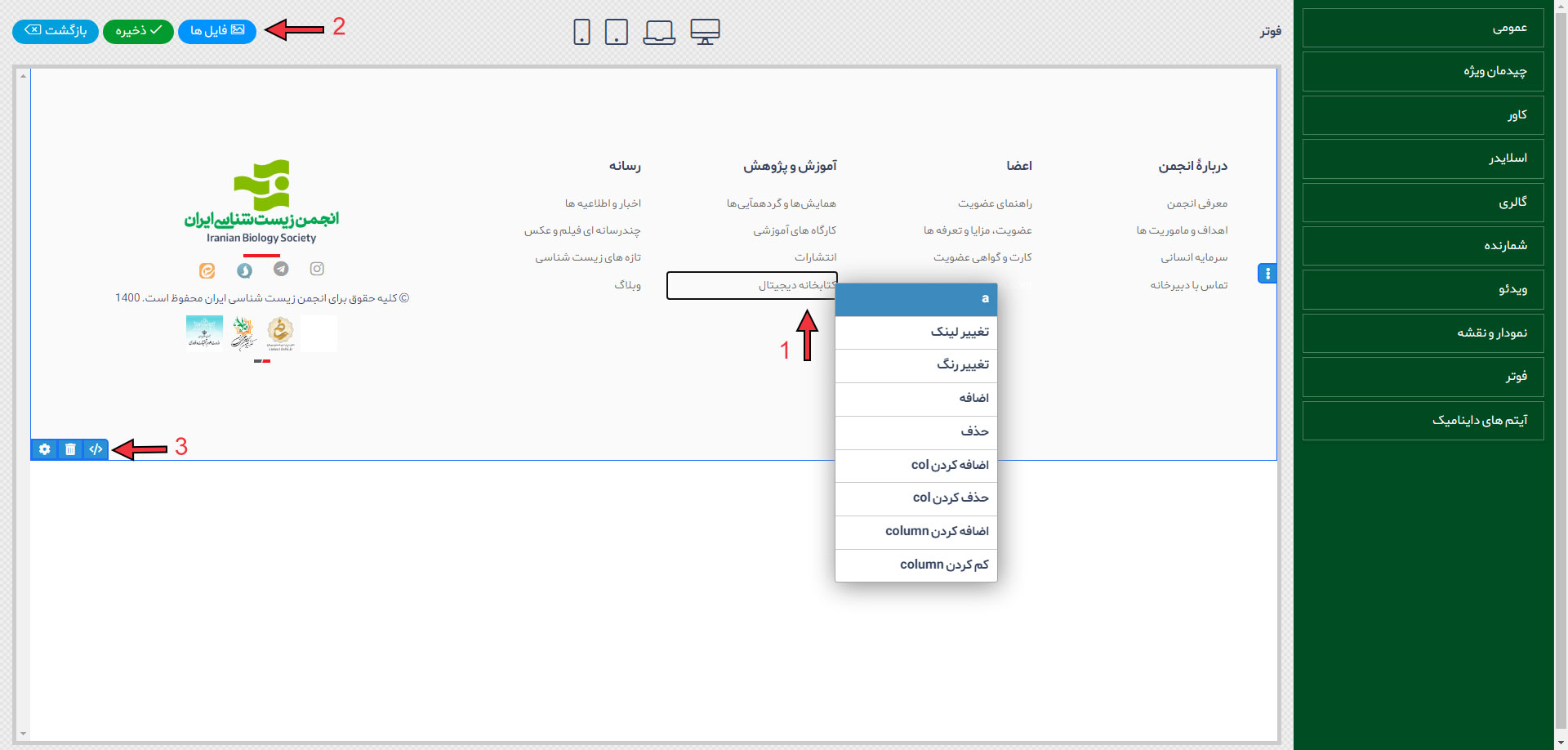Select the دربارهٔ انجمن column heading
The image size is (1568, 750).
click(1192, 167)
